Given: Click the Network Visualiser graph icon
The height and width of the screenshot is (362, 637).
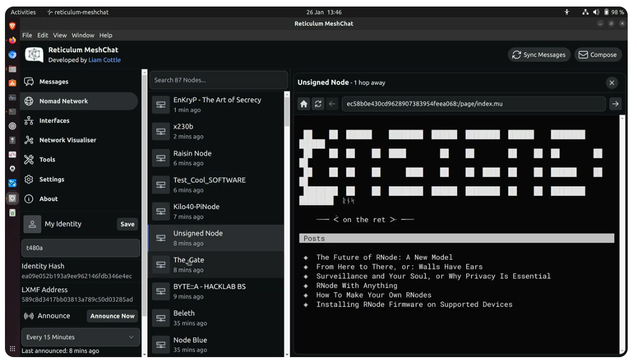Looking at the screenshot, I should (29, 140).
